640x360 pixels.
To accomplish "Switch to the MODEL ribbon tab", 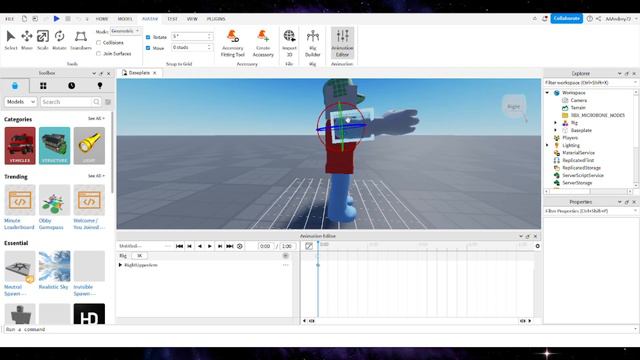I will [125, 19].
